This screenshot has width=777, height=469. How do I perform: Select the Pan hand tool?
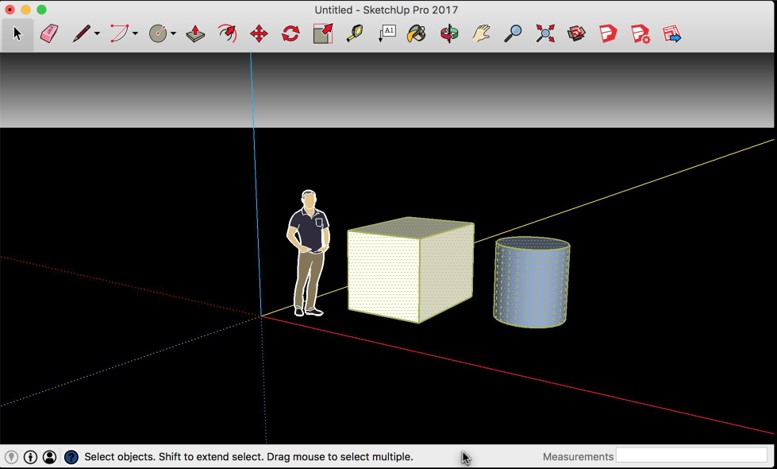tap(481, 34)
